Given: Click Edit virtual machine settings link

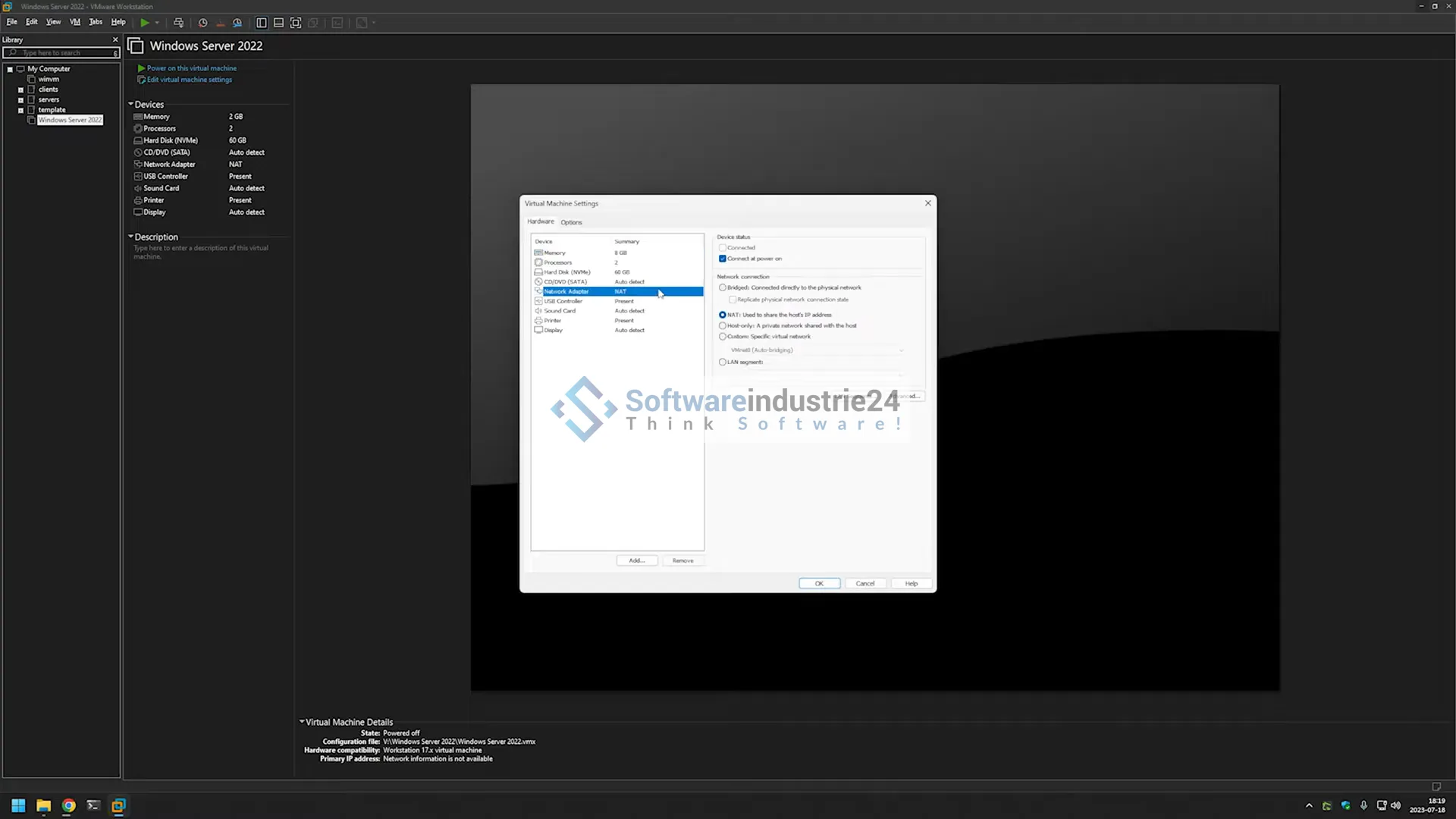Looking at the screenshot, I should [x=189, y=80].
